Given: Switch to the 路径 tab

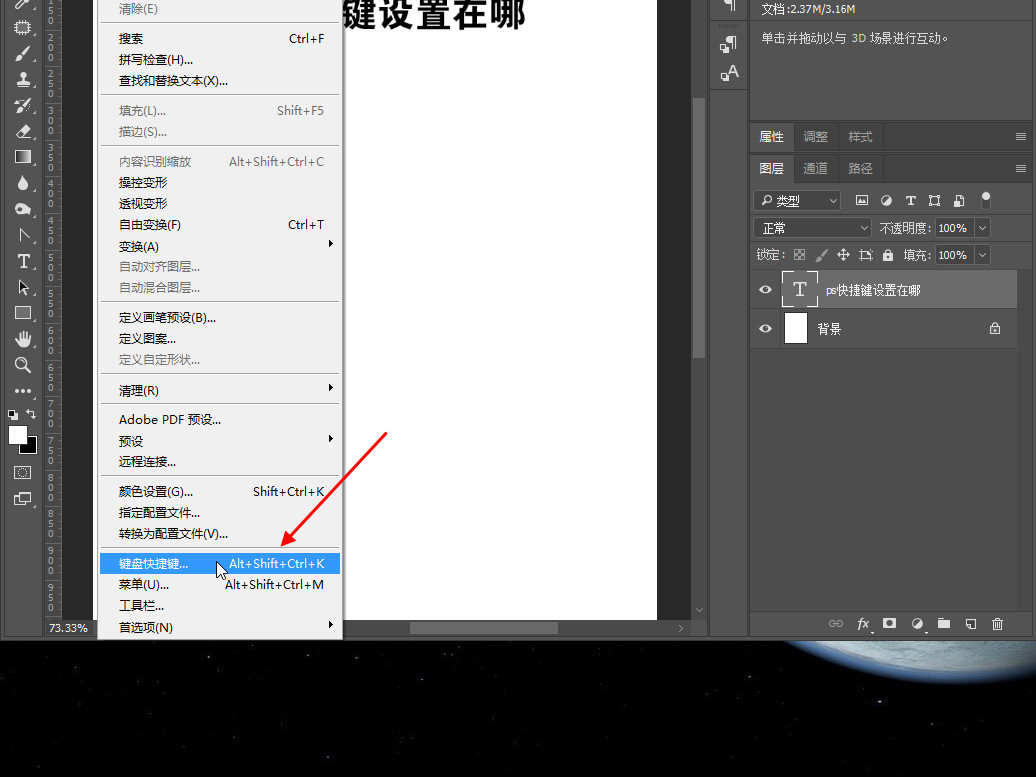Looking at the screenshot, I should pos(860,168).
